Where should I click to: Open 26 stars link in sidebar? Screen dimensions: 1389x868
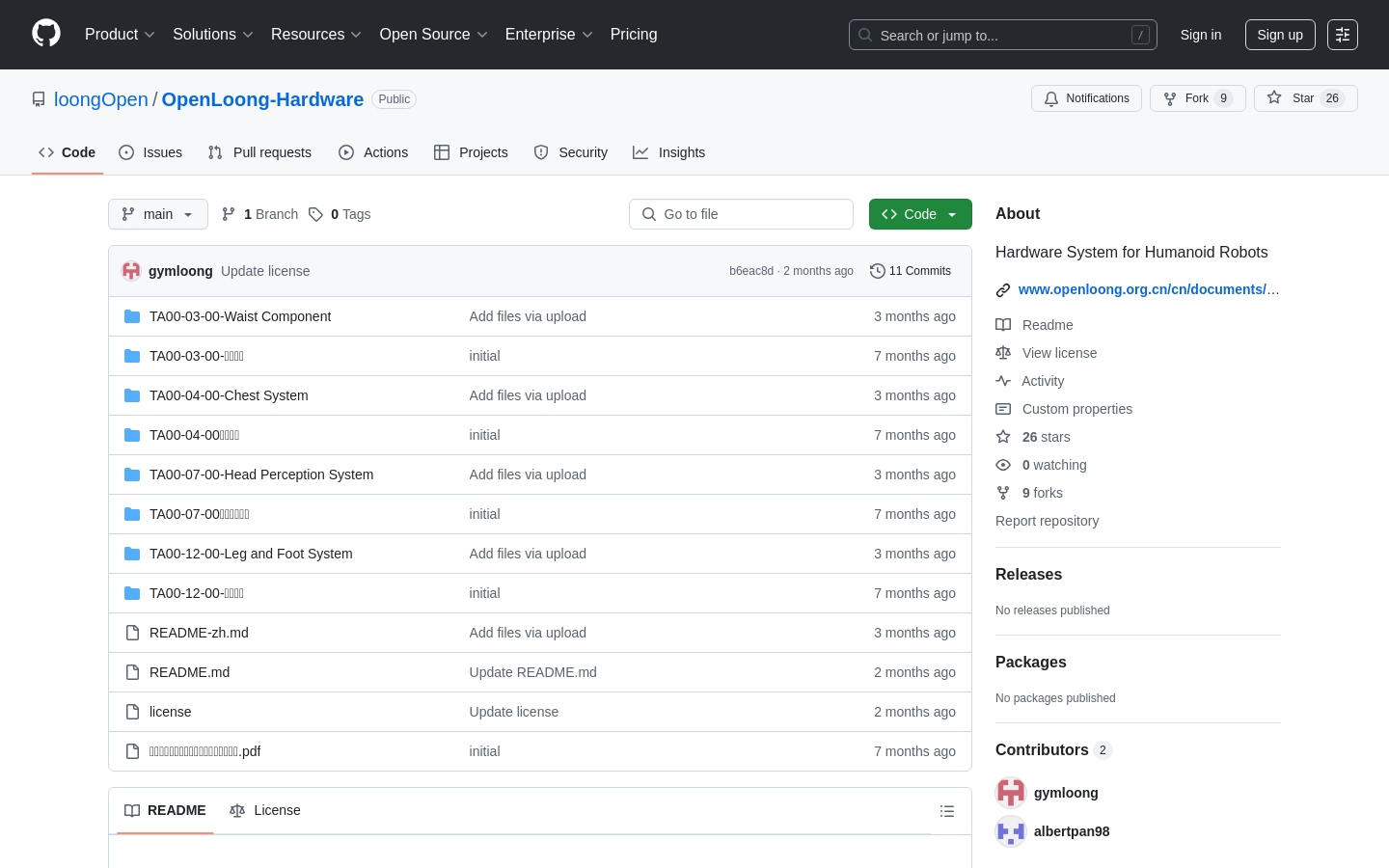coord(1033,437)
